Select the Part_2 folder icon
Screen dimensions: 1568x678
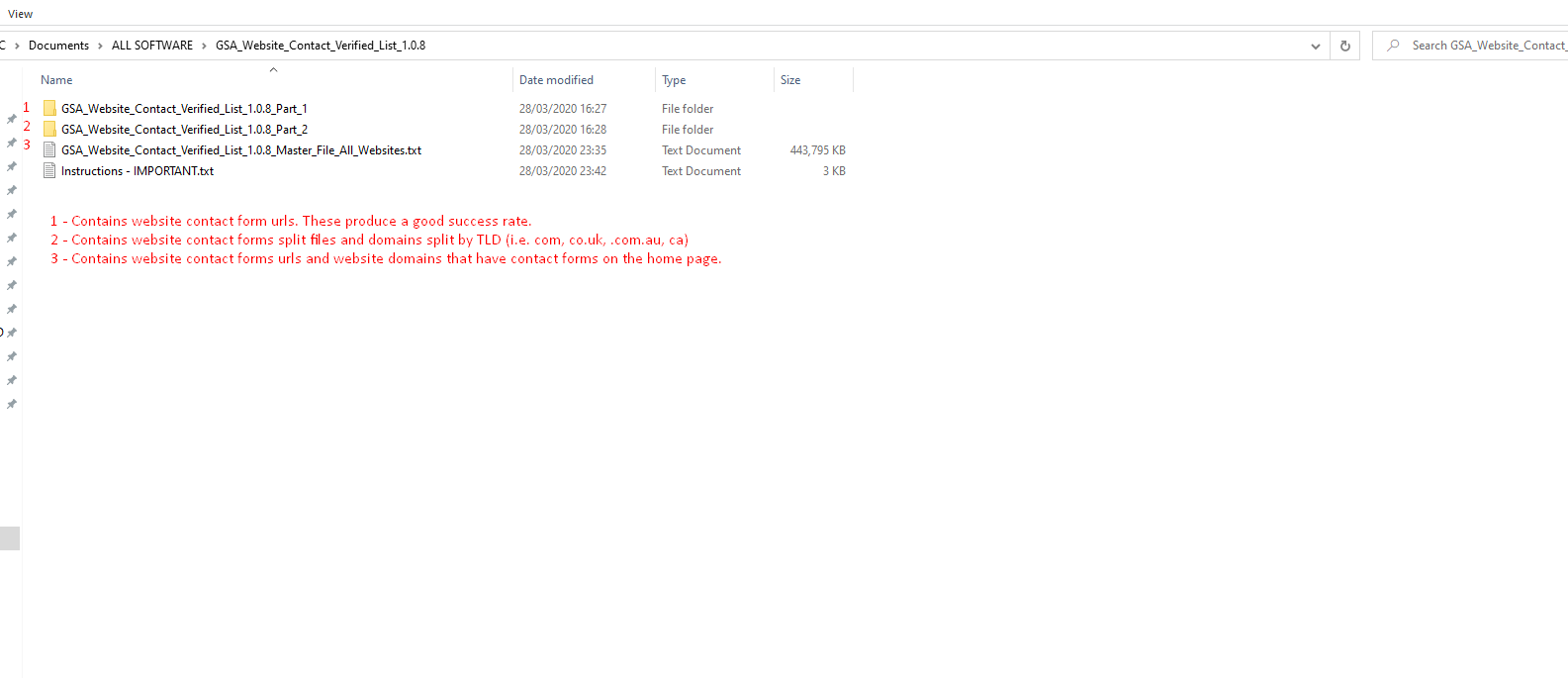(x=49, y=130)
